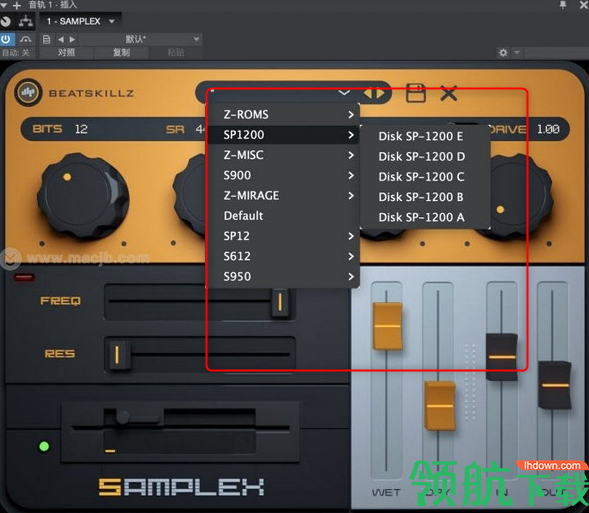The height and width of the screenshot is (513, 589).
Task: Expand the SP12 submenu arrow
Action: 351,236
